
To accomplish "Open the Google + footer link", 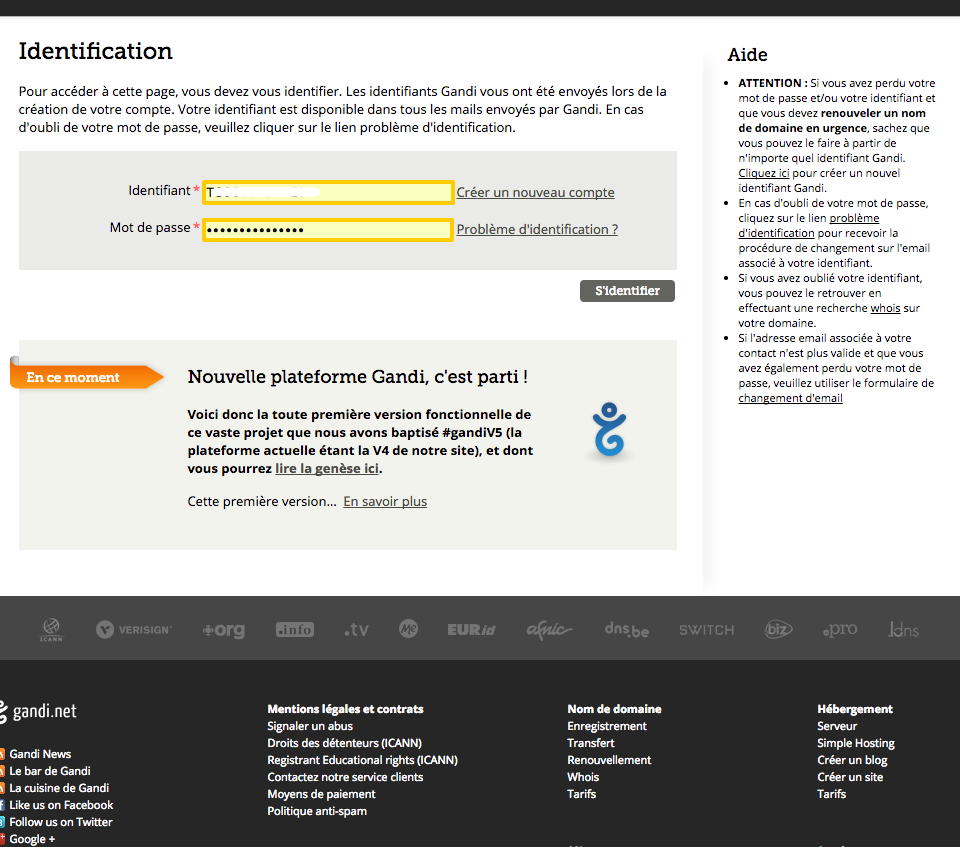I will tap(32, 839).
